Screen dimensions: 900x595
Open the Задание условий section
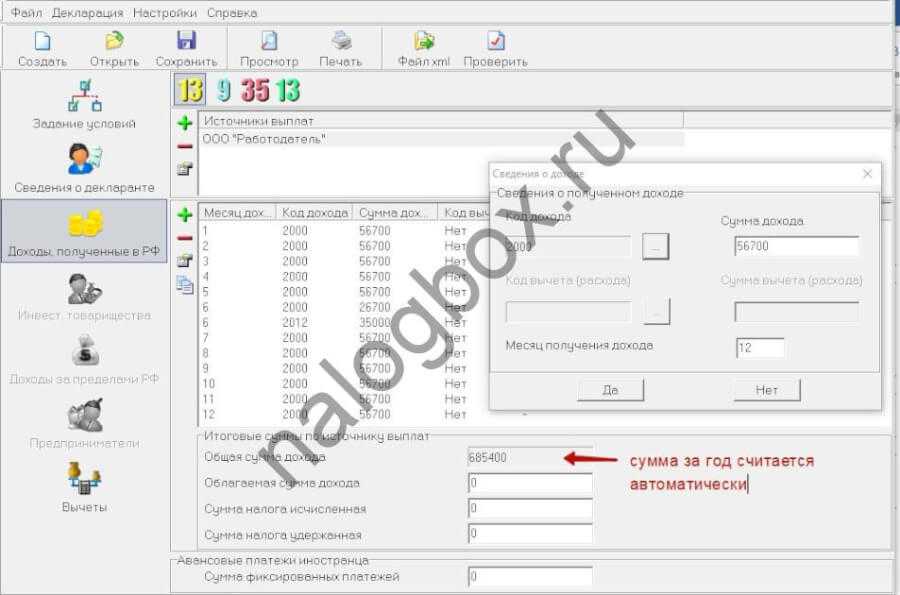(x=84, y=104)
